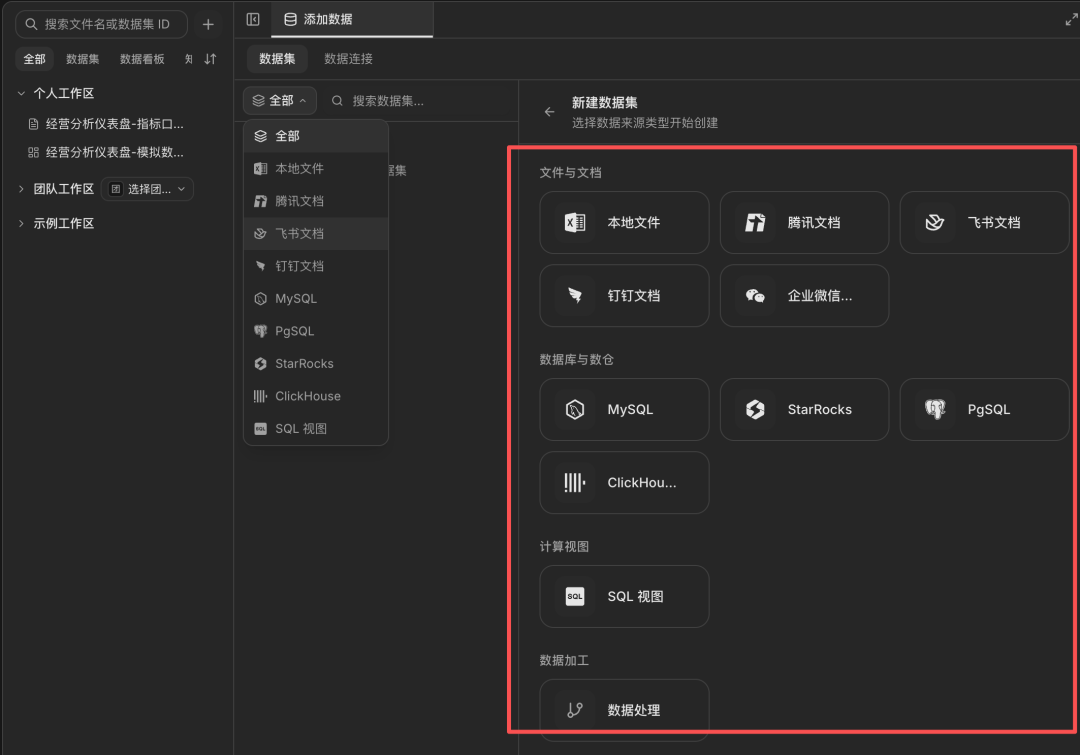Viewport: 1080px width, 755px height.
Task: Click the MySQL card icon
Action: pyautogui.click(x=574, y=409)
